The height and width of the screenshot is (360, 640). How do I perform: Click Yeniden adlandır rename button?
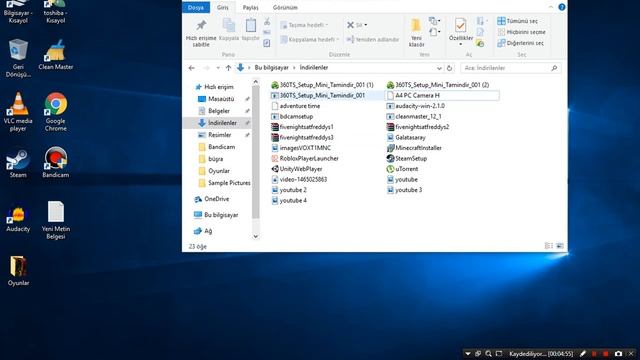pos(373,40)
